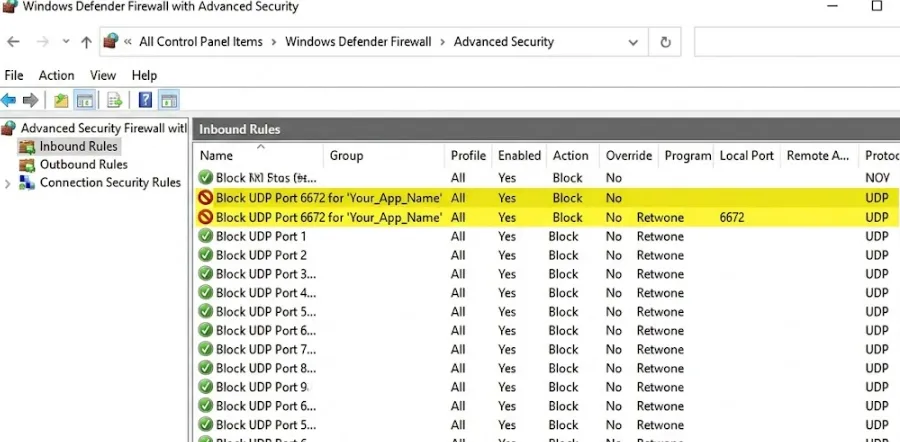This screenshot has height=442, width=900.
Task: Sort by the Action column header
Action: point(571,156)
